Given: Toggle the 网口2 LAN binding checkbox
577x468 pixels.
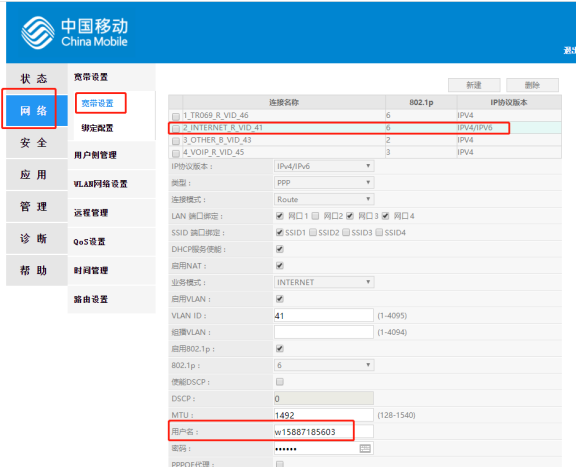Looking at the screenshot, I should click(315, 216).
